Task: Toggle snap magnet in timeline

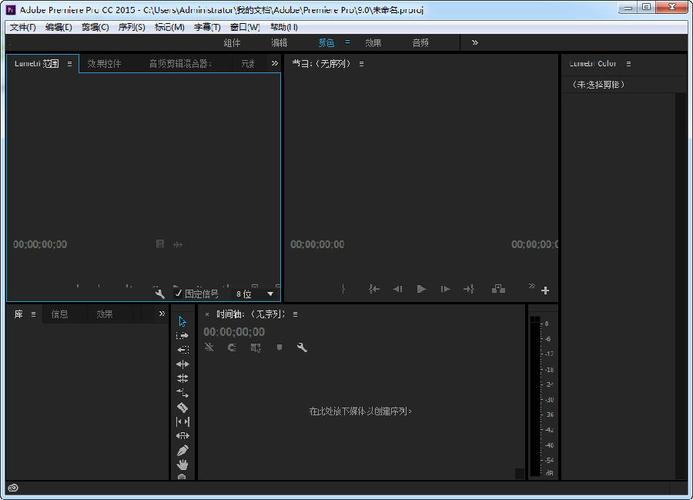Action: 232,347
